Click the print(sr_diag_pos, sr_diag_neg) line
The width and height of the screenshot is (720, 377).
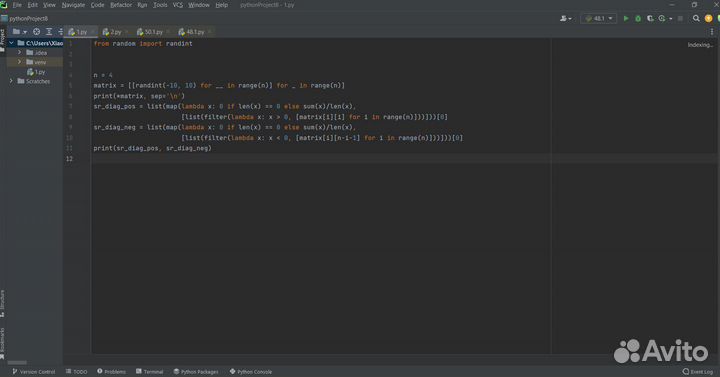pos(152,148)
